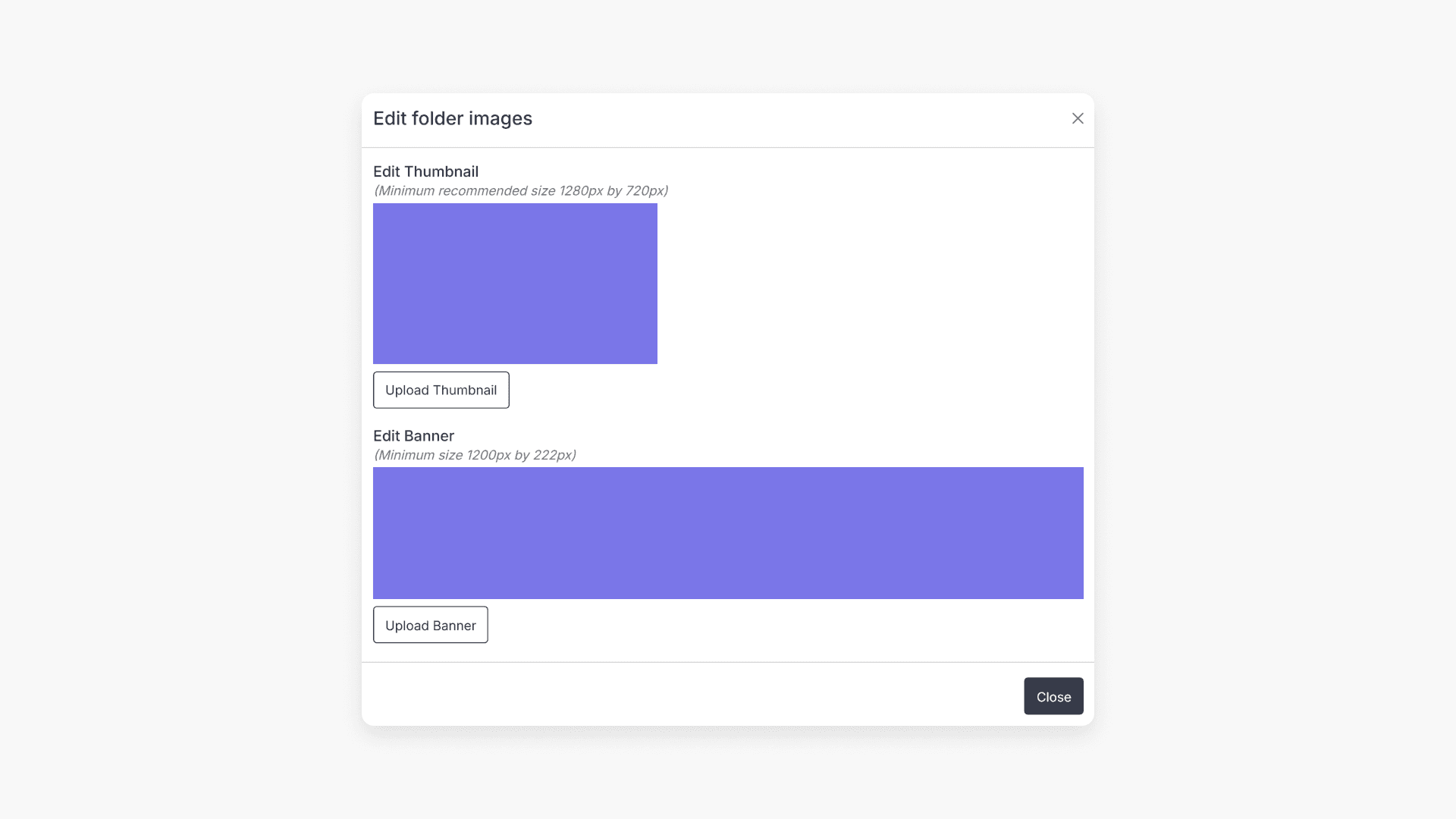Open the thumbnail file upload picker
The width and height of the screenshot is (1456, 819).
(441, 390)
